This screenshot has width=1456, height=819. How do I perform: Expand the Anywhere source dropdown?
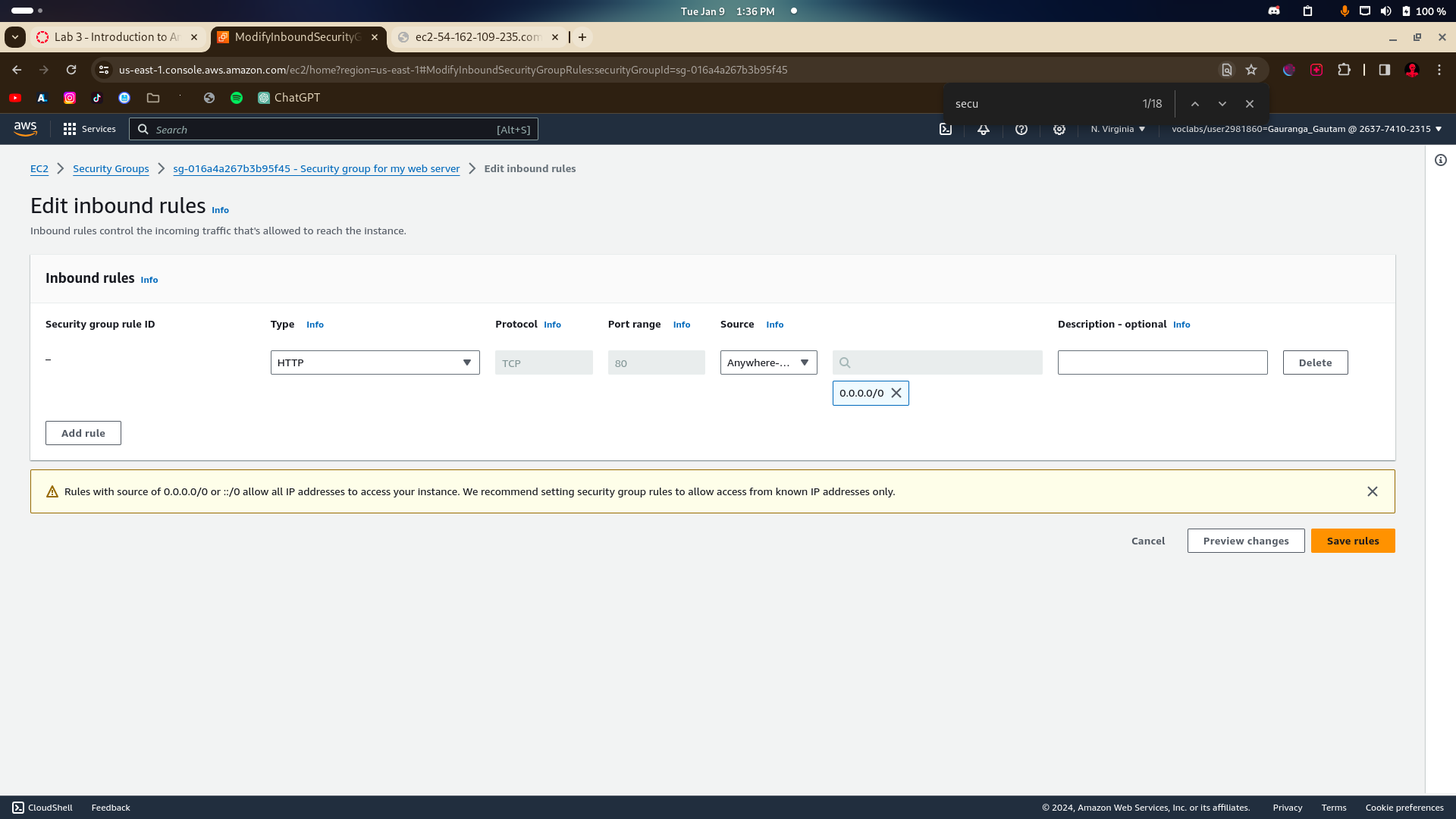768,362
